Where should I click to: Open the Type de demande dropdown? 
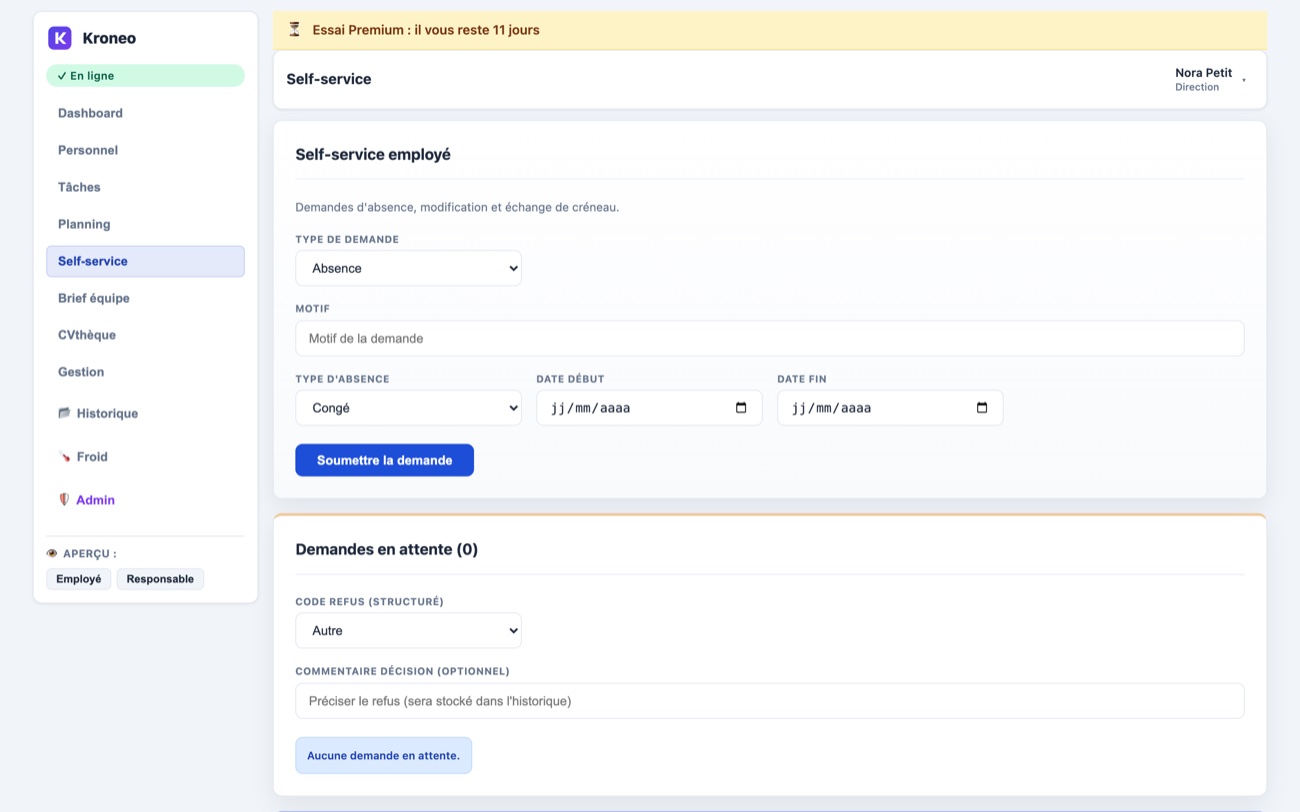coord(408,268)
